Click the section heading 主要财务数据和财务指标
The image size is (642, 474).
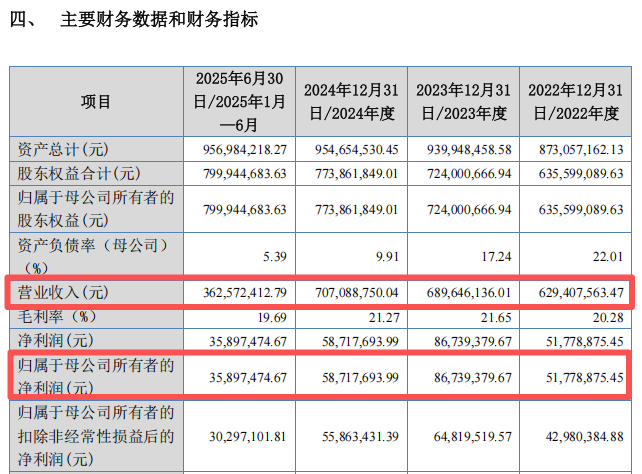[x=158, y=19]
